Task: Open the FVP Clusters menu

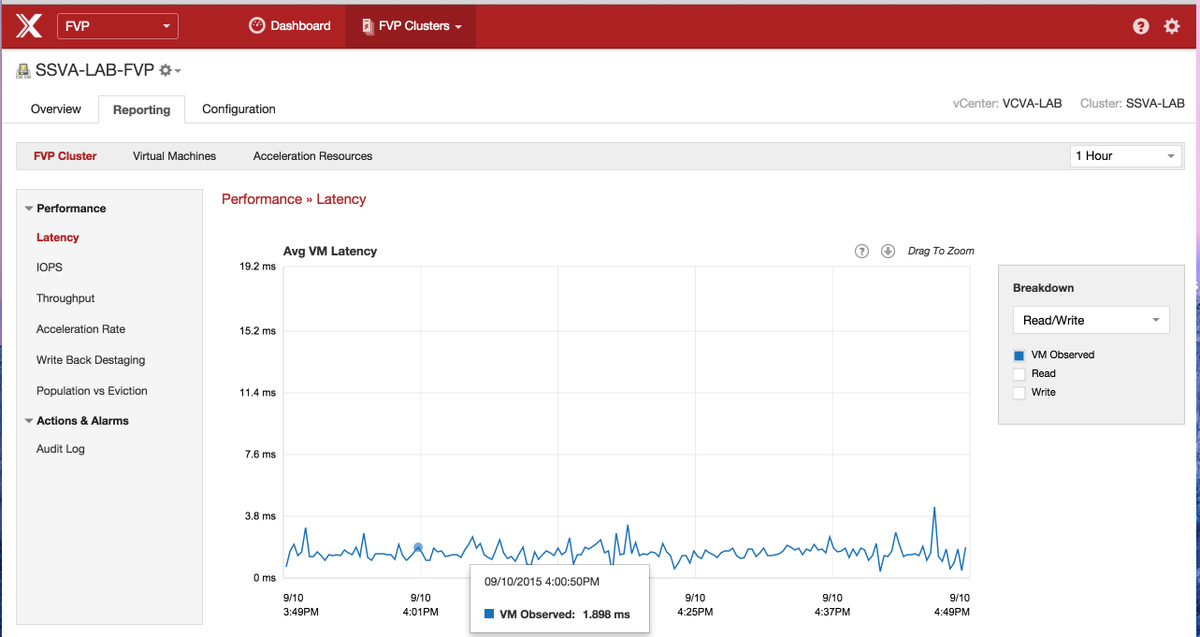Action: click(x=411, y=26)
